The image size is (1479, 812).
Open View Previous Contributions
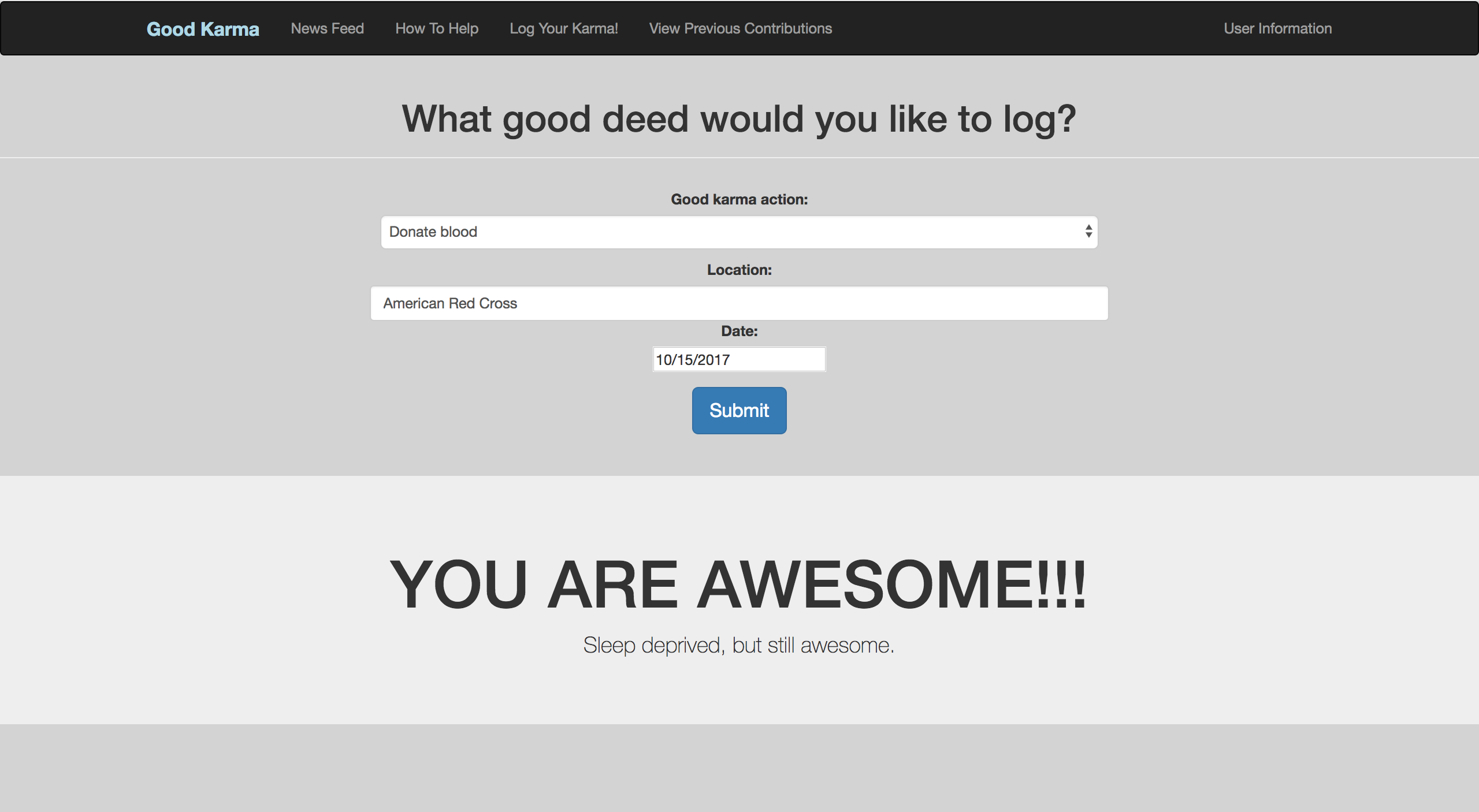pos(740,28)
